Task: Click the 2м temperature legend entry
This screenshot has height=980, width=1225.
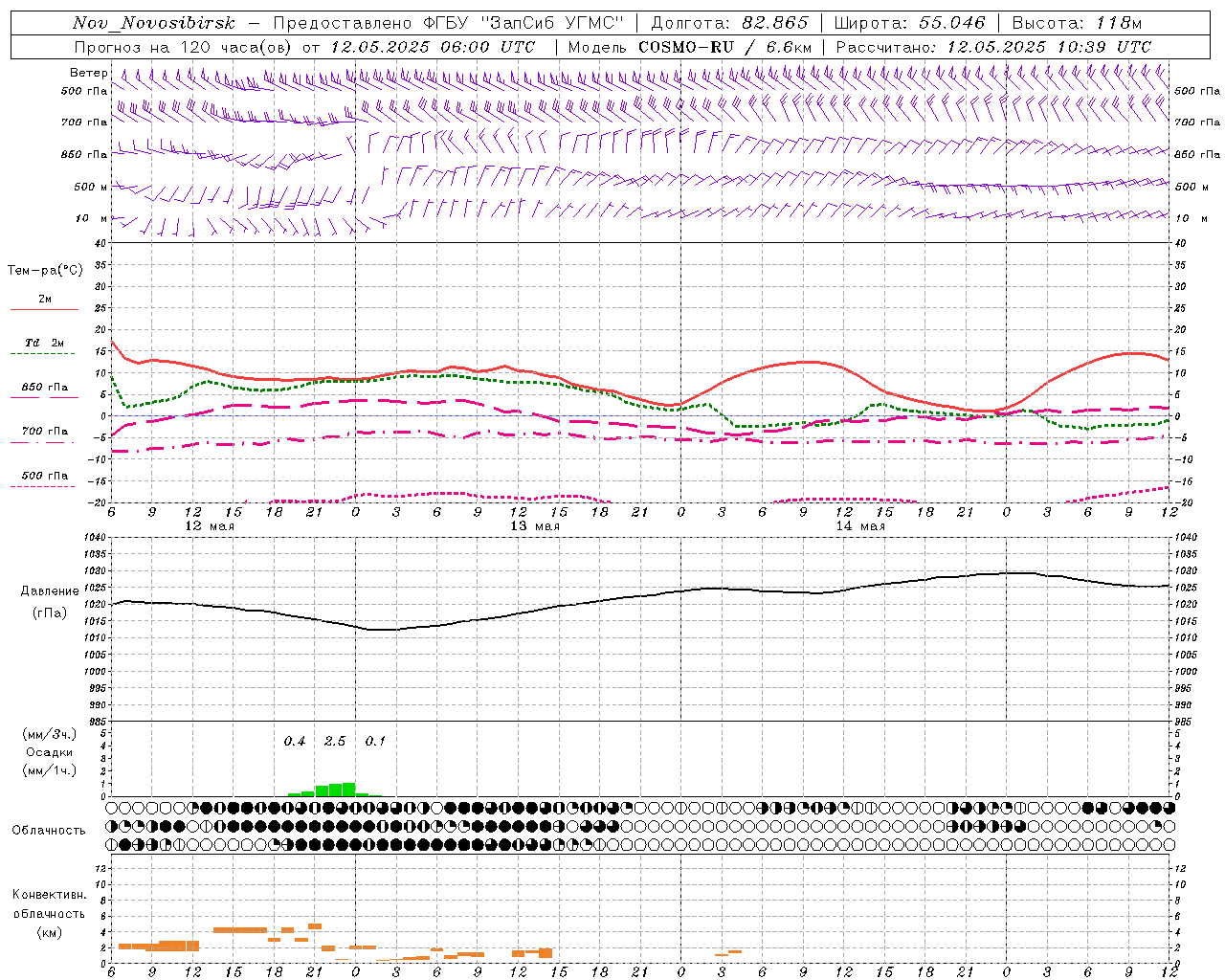Action: click(45, 299)
